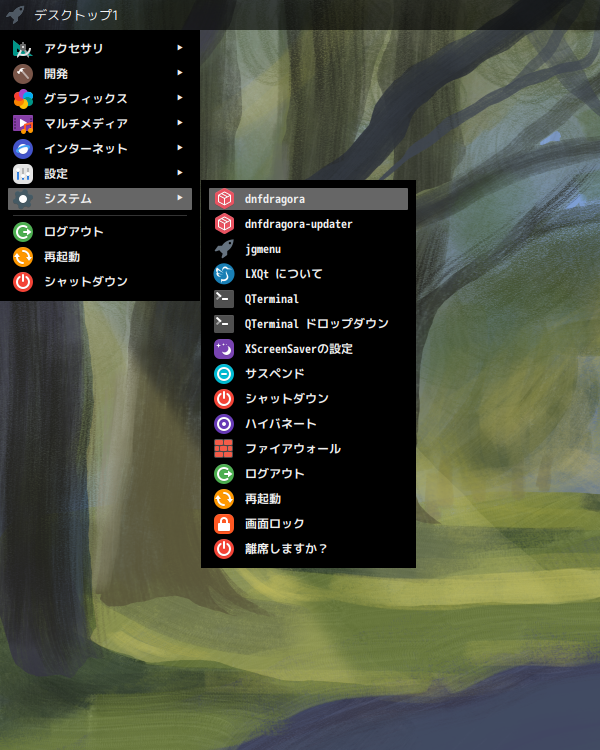Open the 設定 menu category label
Screen dimensions: 600x750
56,174
